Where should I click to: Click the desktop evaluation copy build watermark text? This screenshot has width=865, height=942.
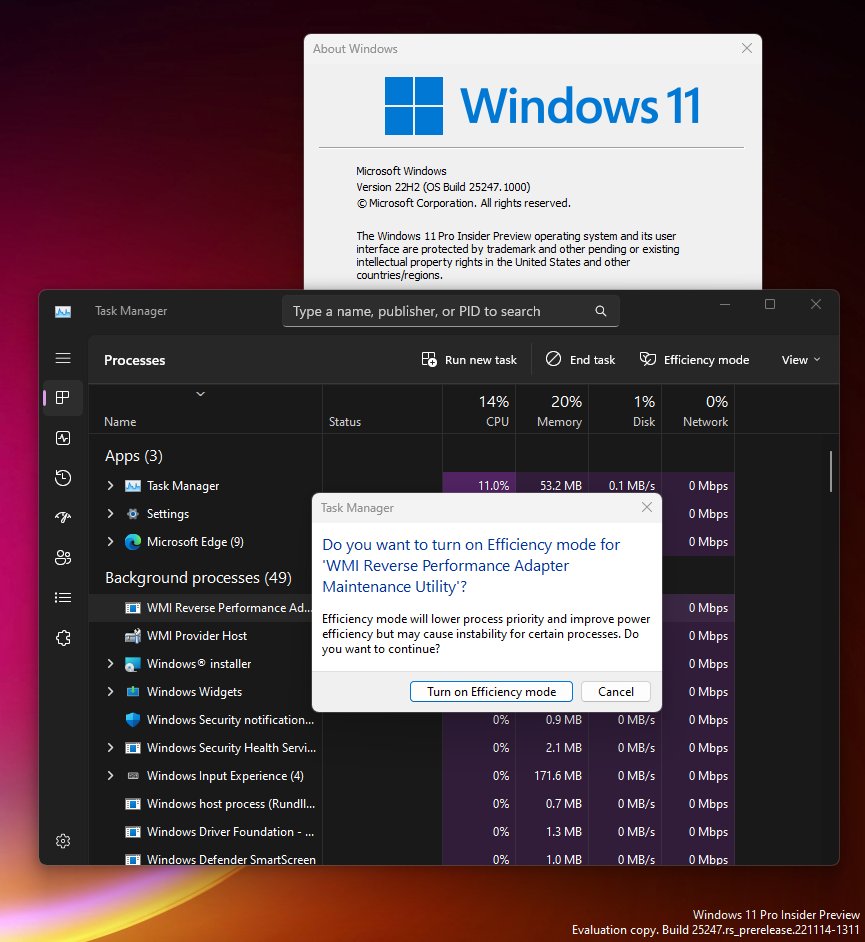pyautogui.click(x=715, y=930)
